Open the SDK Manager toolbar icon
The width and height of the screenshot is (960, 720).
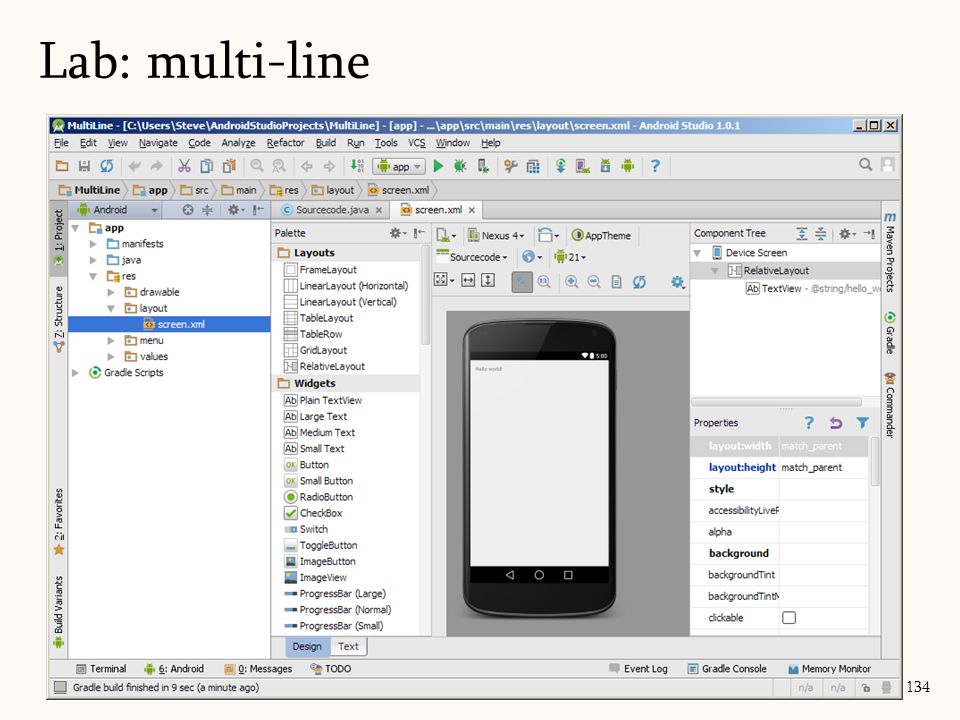tap(605, 166)
